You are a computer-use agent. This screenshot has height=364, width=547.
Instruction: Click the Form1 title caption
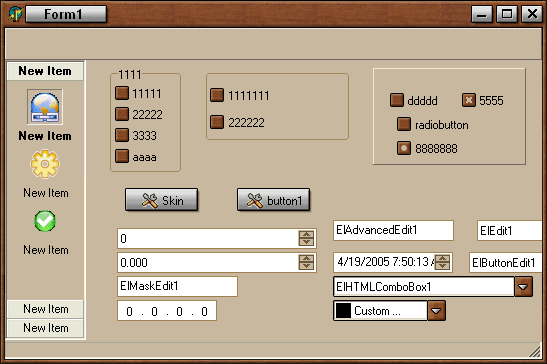click(x=63, y=14)
